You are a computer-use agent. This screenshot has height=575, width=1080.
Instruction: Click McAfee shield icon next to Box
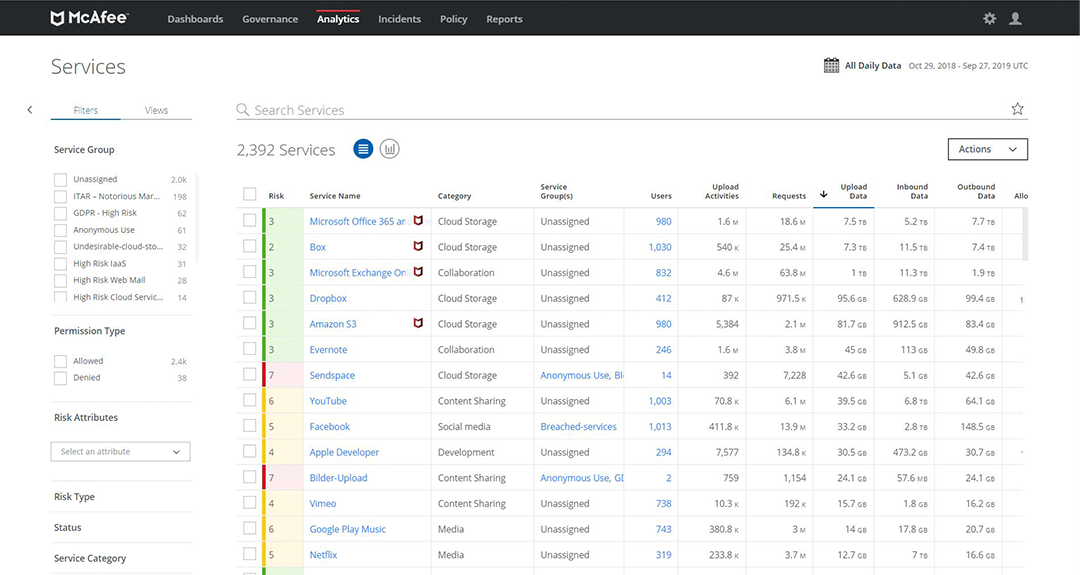(x=418, y=246)
